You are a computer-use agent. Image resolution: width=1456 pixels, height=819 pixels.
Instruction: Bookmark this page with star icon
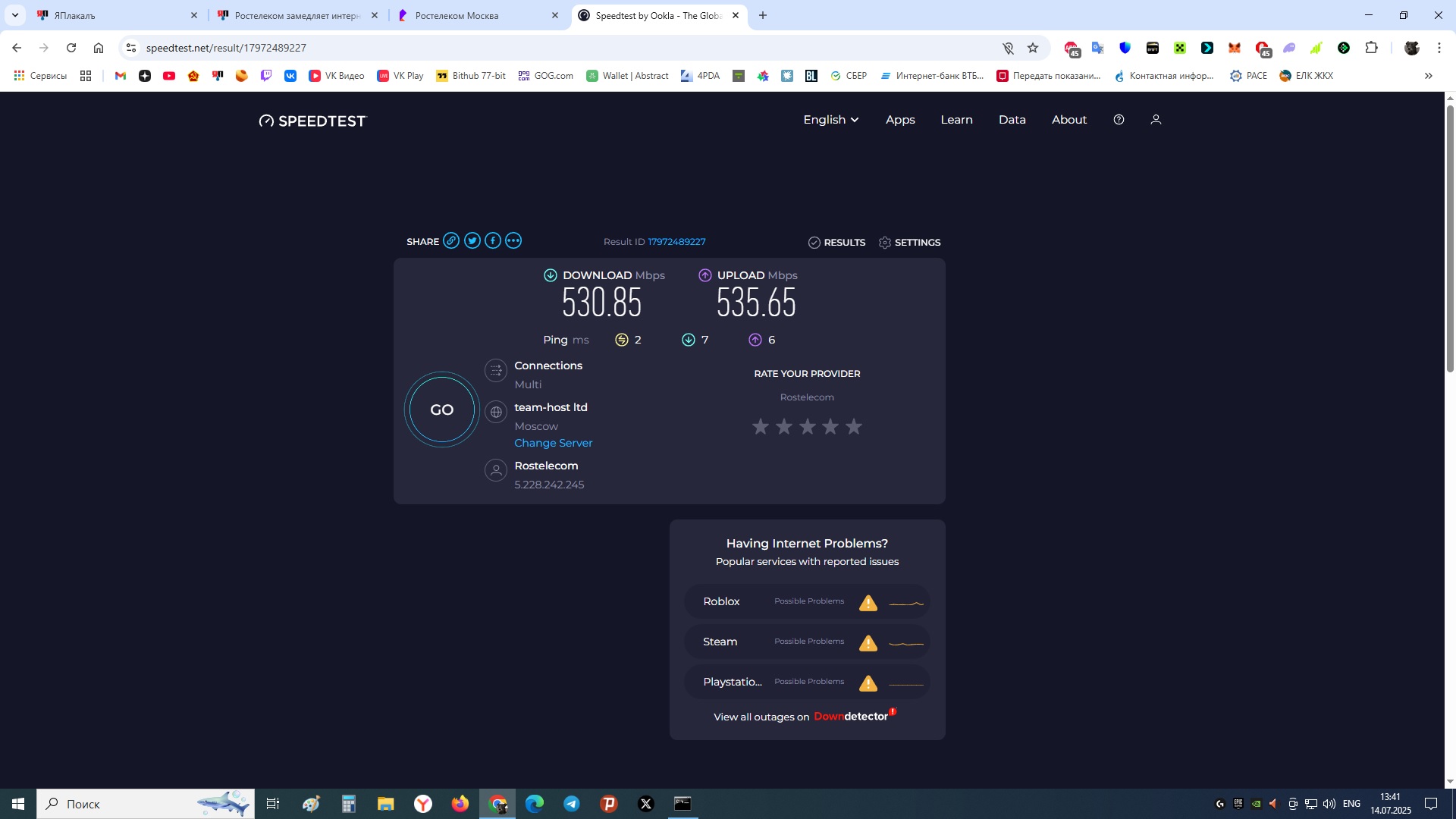1033,48
